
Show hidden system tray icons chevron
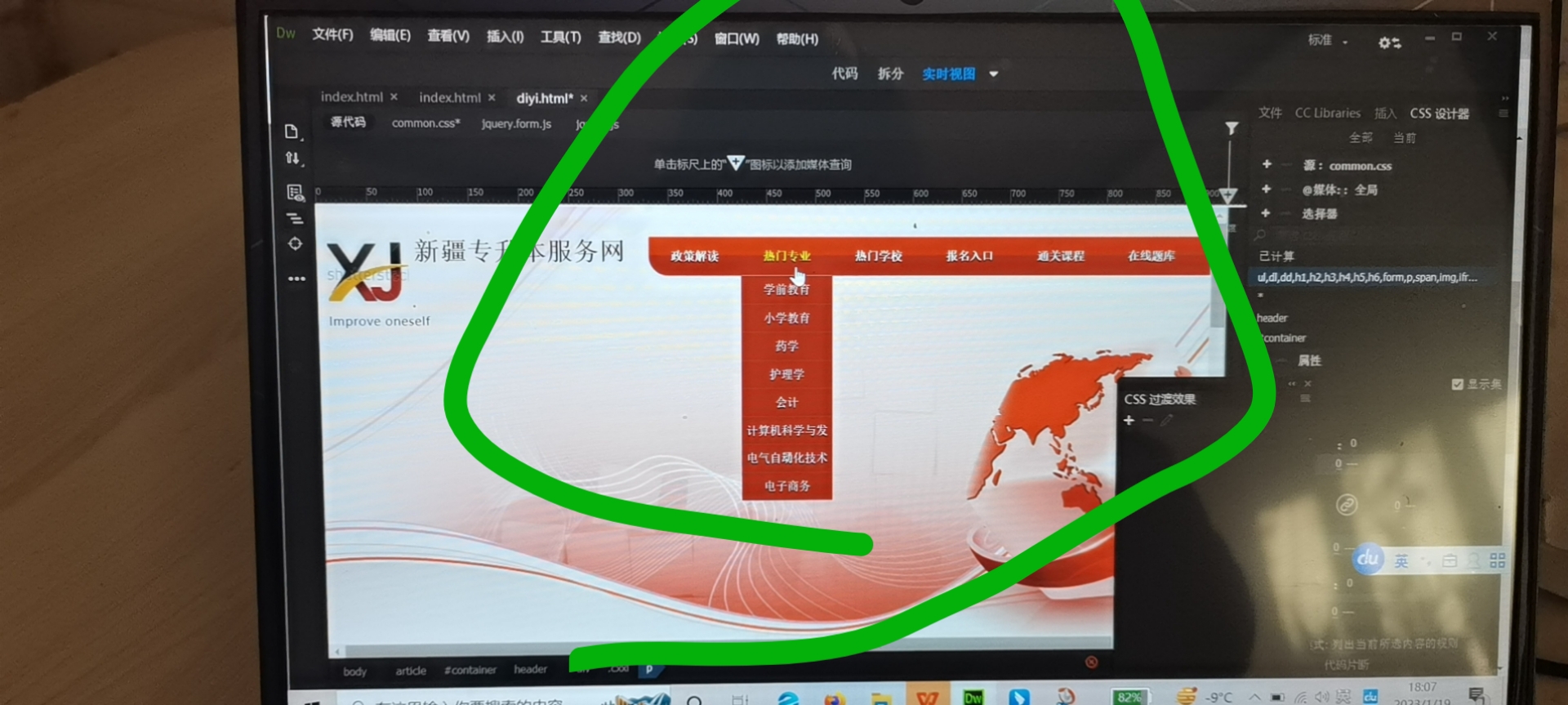coord(1254,697)
